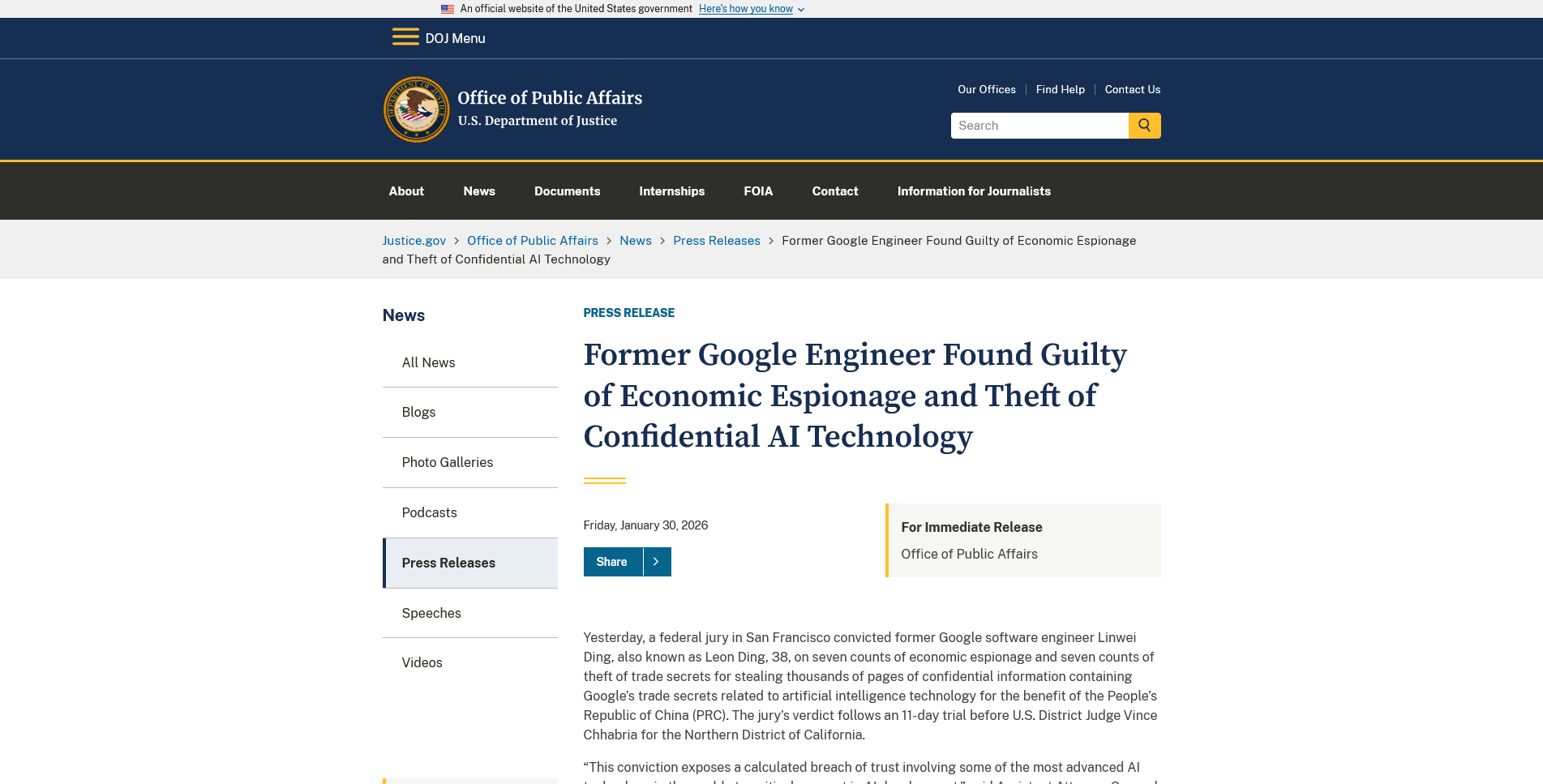Viewport: 1543px width, 784px height.
Task: Open the About menu item
Action: click(x=406, y=191)
